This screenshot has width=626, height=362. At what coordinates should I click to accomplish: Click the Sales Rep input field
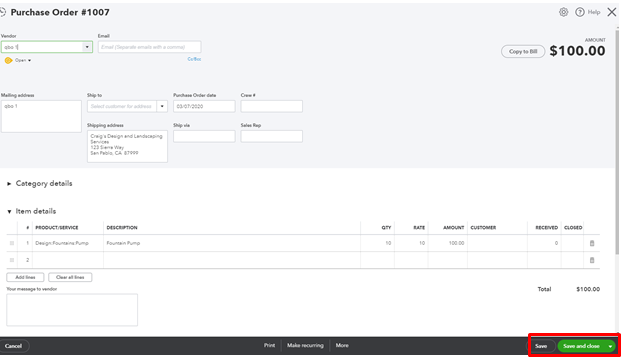tap(271, 136)
